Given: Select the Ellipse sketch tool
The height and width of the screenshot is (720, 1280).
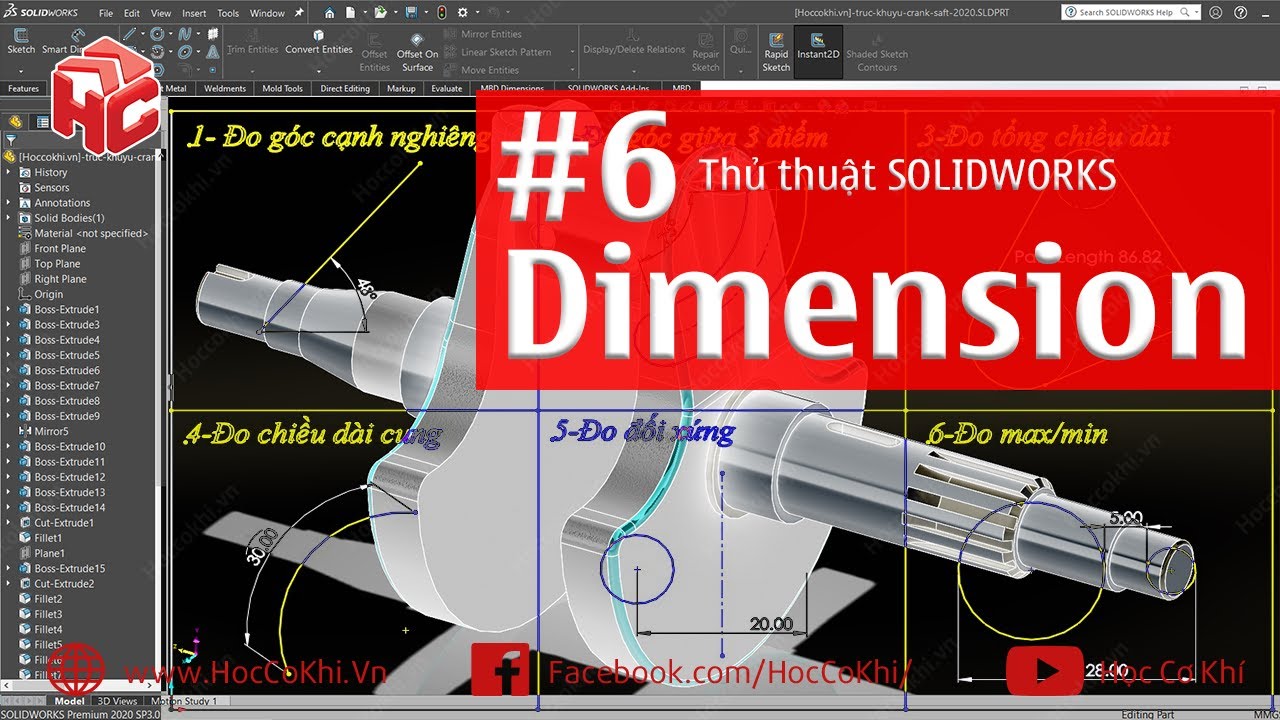Looking at the screenshot, I should 185,52.
